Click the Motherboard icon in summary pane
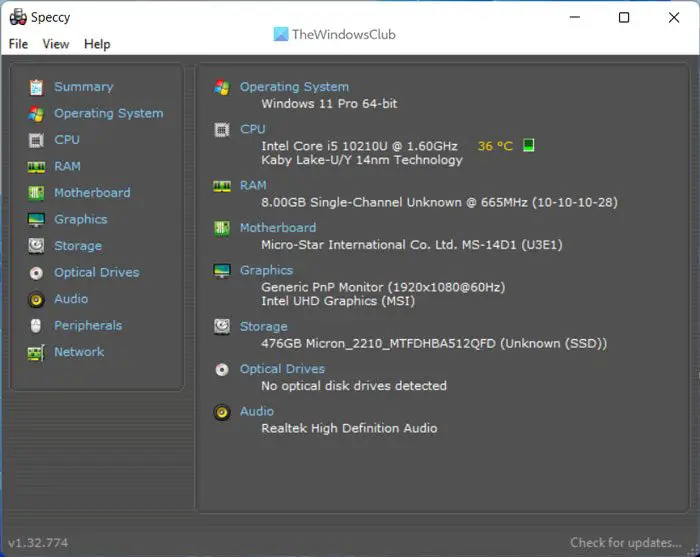This screenshot has height=557, width=700. 222,229
